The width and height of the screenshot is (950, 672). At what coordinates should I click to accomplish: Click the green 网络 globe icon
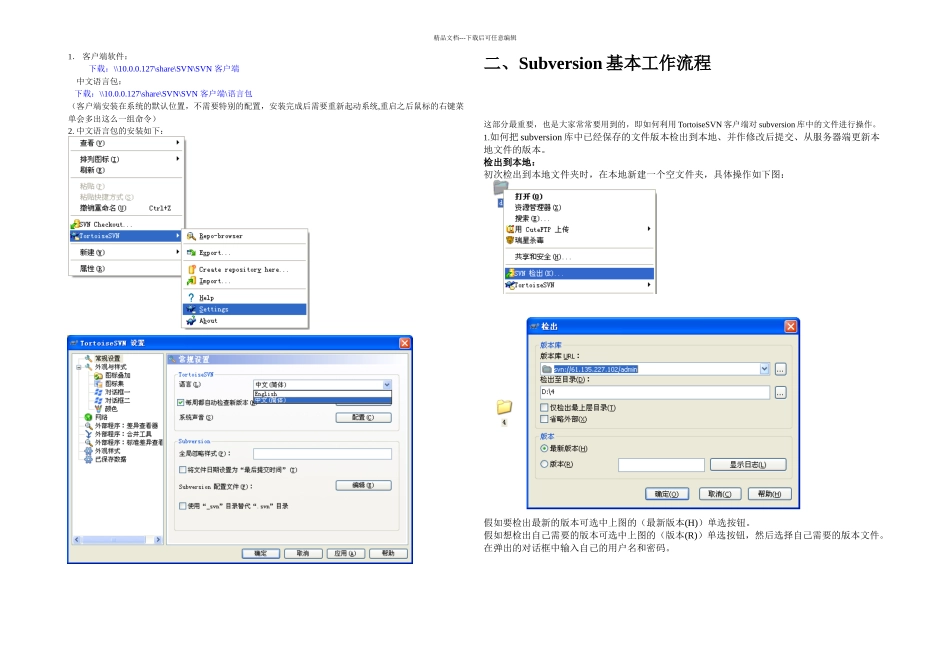(88, 417)
